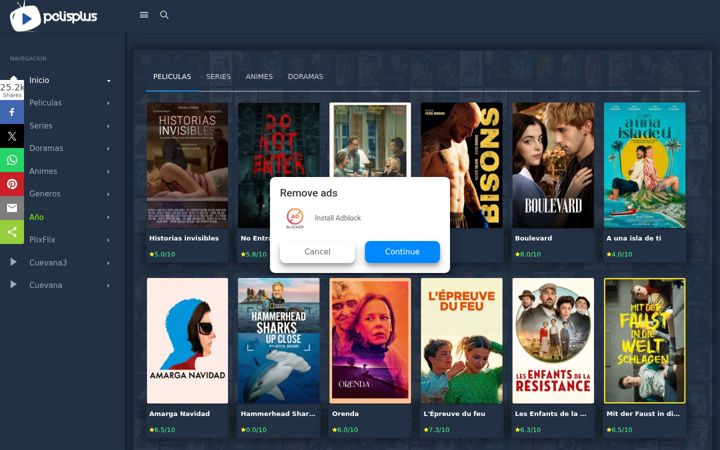Switch to the DORAMAS tab
Image resolution: width=720 pixels, height=450 pixels.
(x=305, y=77)
